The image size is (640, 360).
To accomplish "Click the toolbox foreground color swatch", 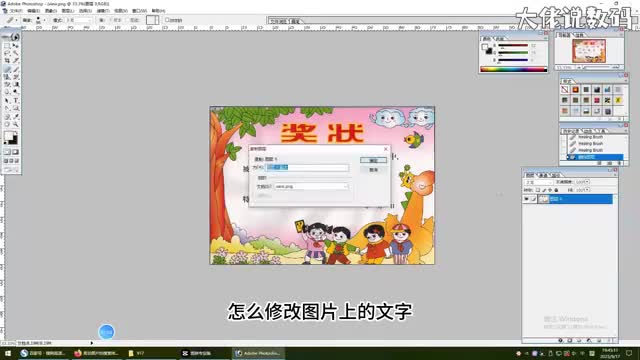I will [x=8, y=136].
